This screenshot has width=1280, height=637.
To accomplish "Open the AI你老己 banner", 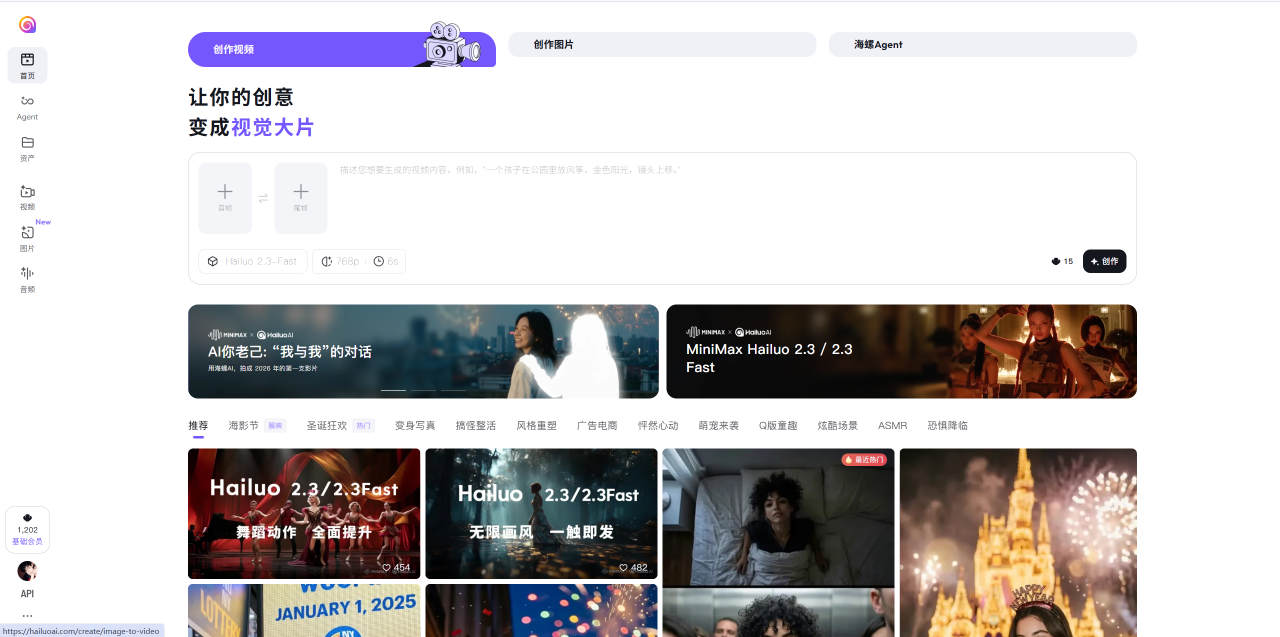I will (423, 351).
